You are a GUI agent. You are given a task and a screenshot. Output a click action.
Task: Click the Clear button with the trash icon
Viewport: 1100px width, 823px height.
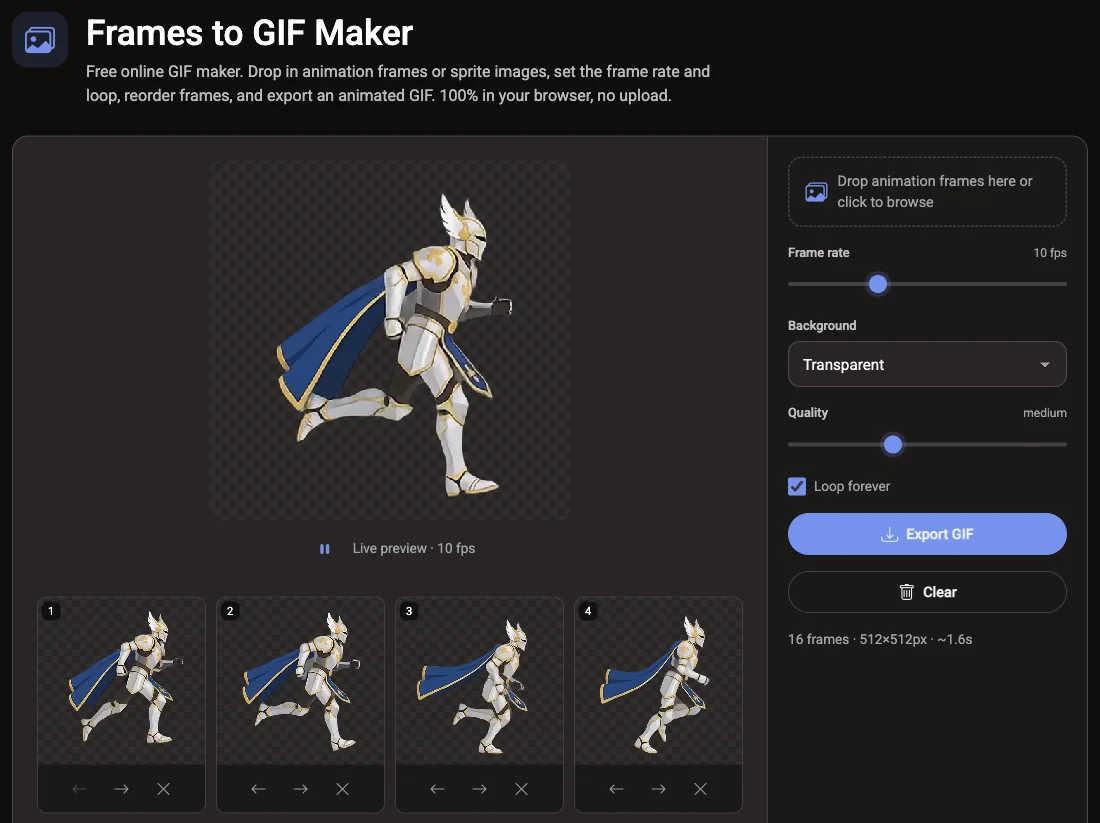927,592
